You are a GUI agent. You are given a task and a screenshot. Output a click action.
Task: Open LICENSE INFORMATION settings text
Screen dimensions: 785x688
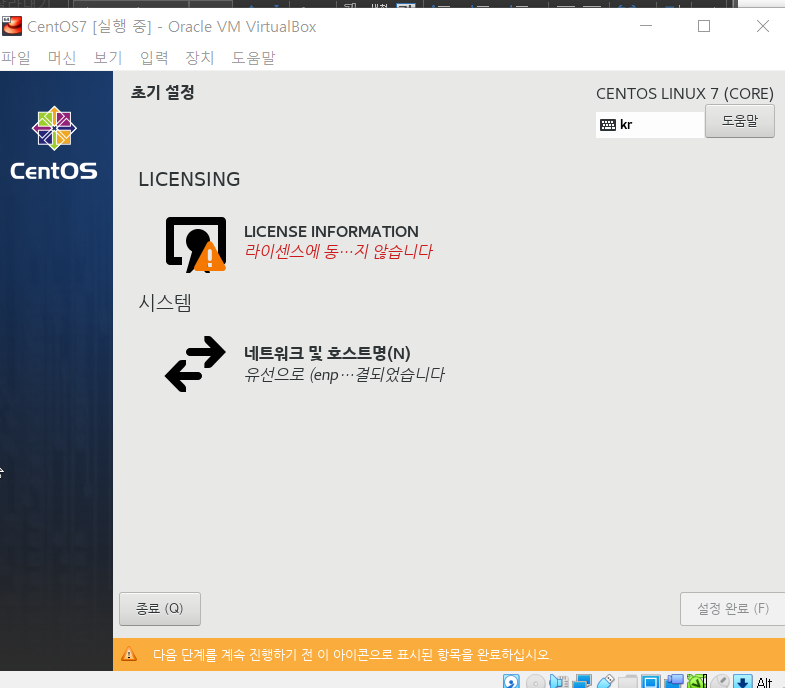331,231
